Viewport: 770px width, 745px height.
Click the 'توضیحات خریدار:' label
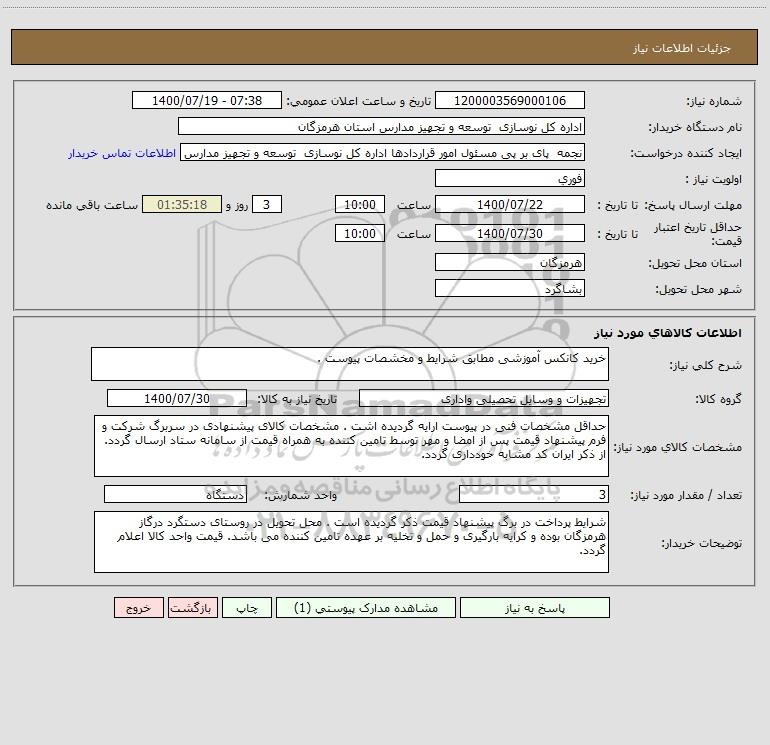pyautogui.click(x=701, y=543)
